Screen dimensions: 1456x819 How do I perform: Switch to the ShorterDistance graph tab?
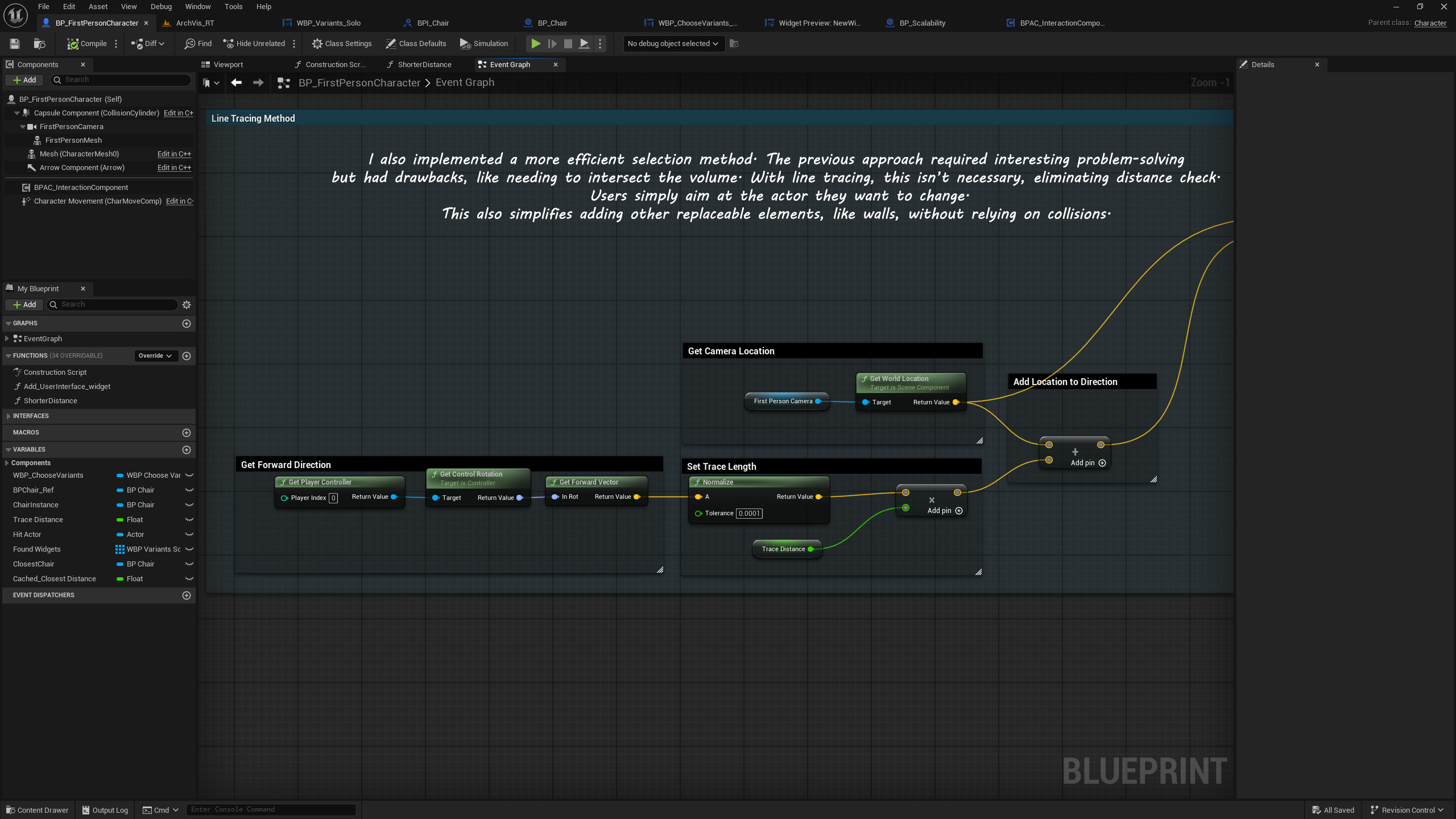point(424,65)
